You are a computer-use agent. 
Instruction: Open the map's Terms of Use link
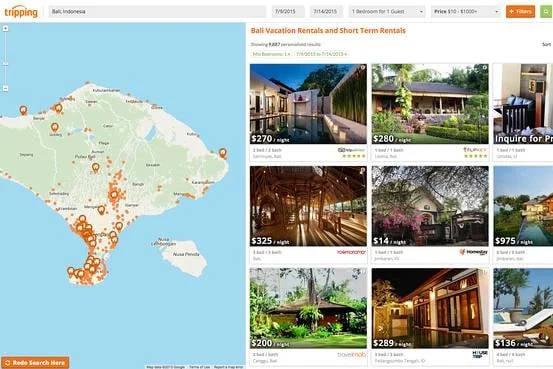200,367
